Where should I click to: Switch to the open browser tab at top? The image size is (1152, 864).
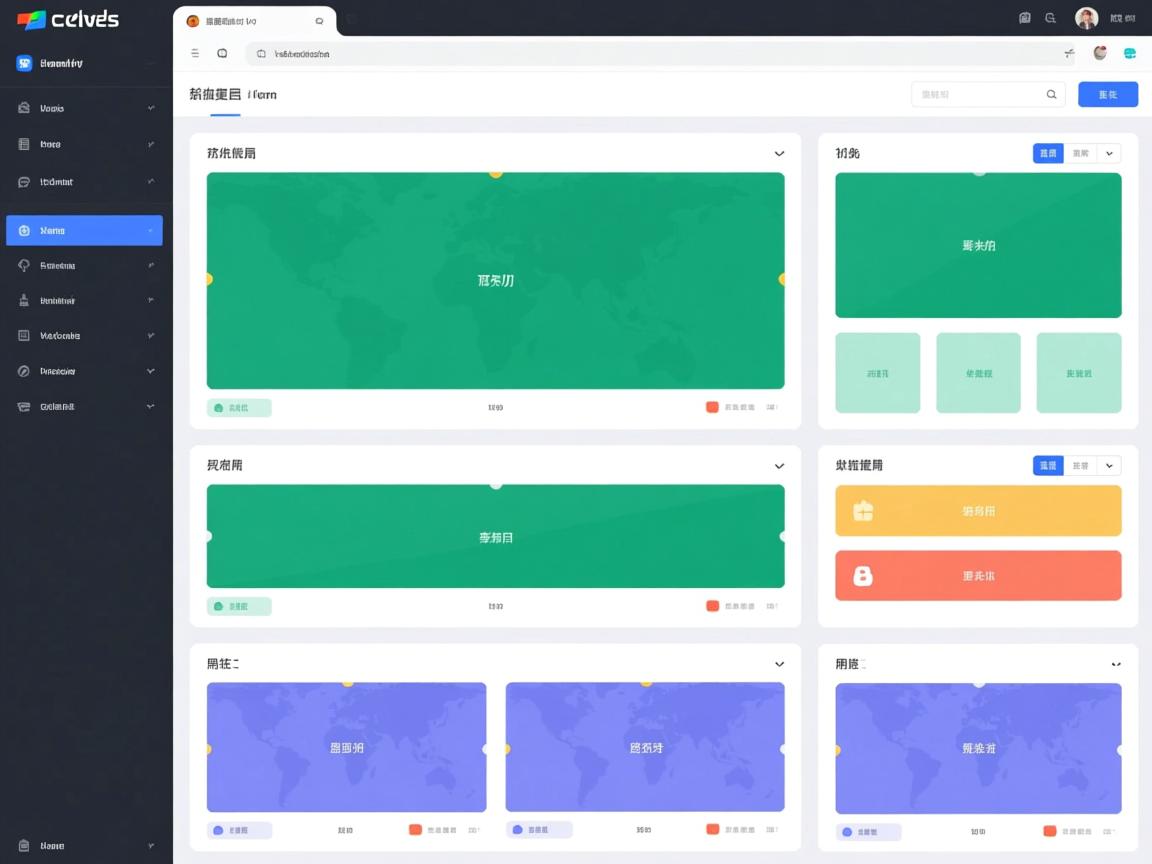point(254,21)
